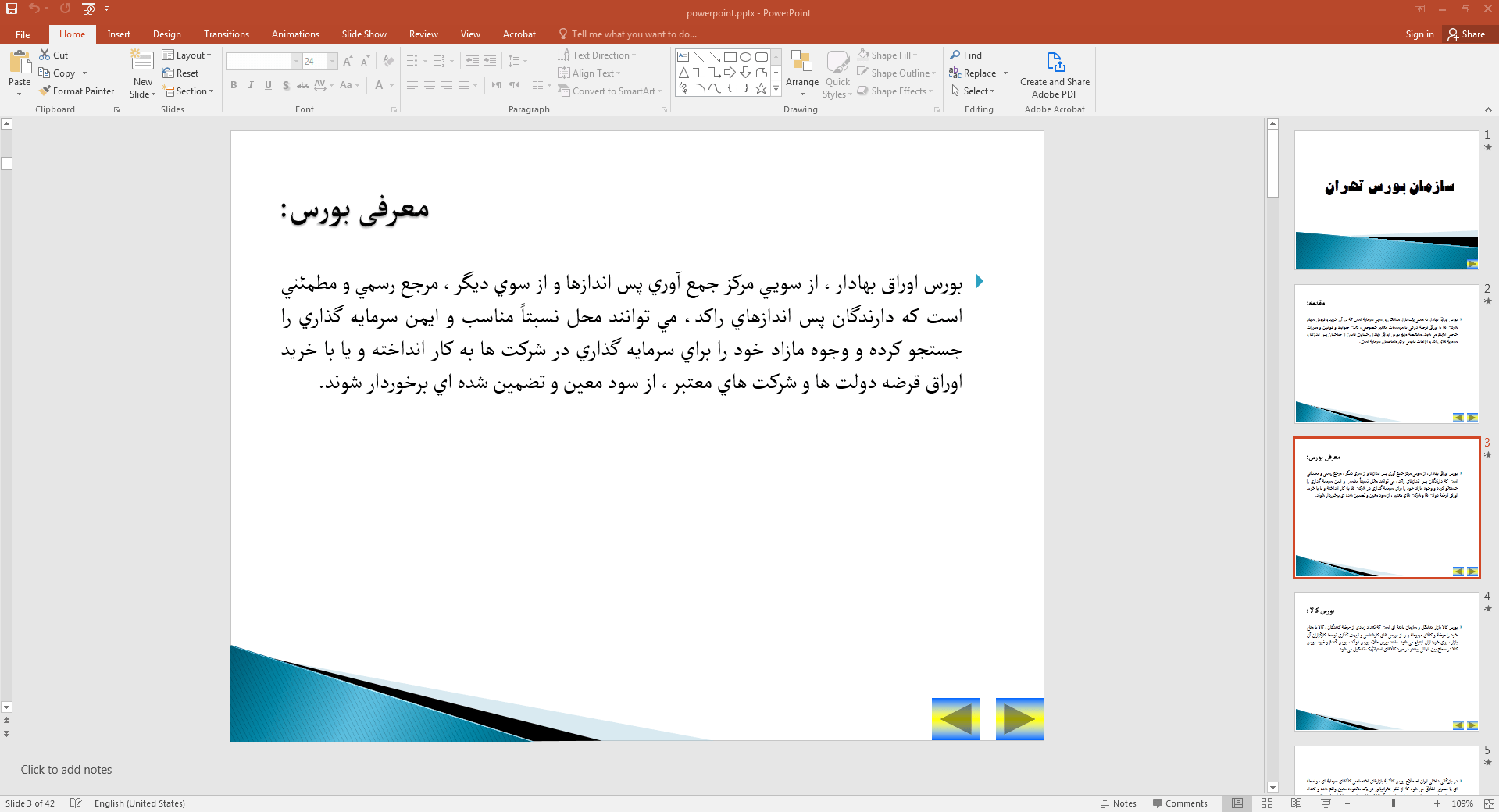Switch to the Insert tab
The height and width of the screenshot is (812, 1499).
point(119,34)
